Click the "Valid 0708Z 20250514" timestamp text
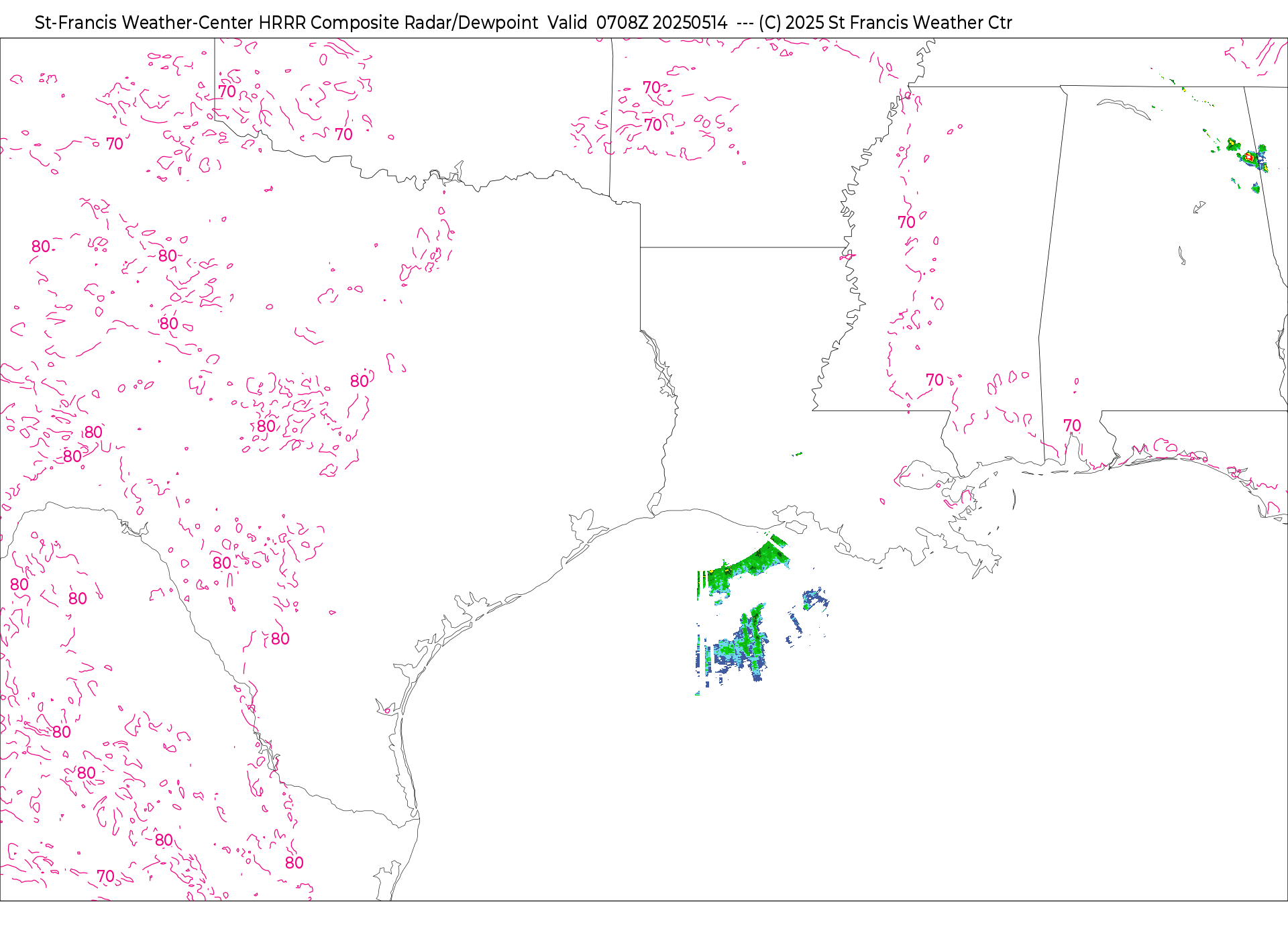Screen dimensions: 1288x939 pos(637,23)
